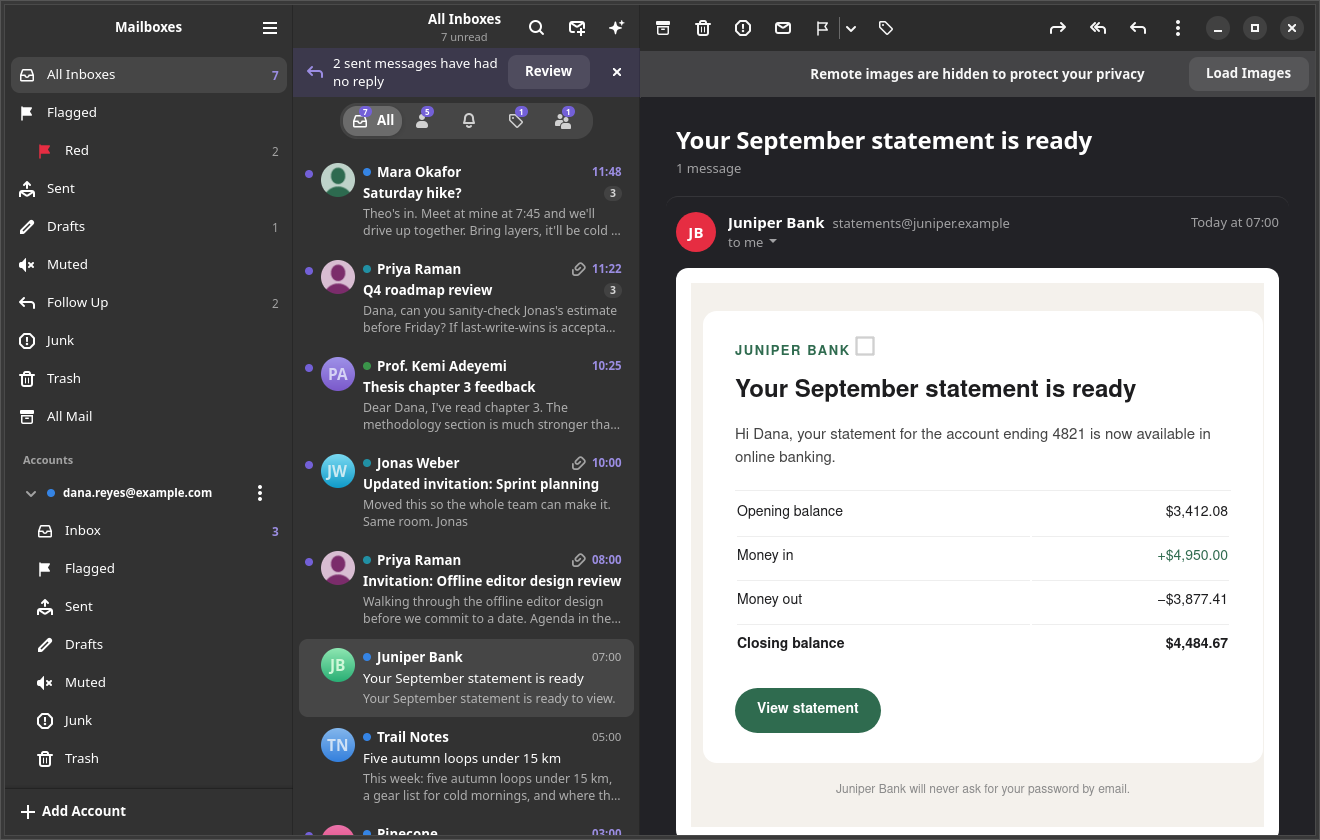Viewport: 1320px width, 840px height.
Task: Open the All Mail mailbox
Action: [x=149, y=417]
